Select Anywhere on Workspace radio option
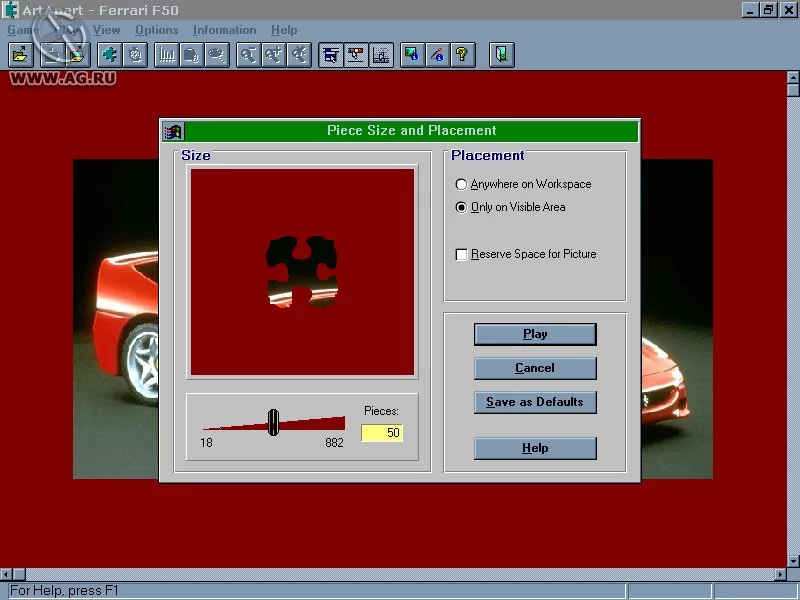Screen dimensions: 800x600 523,184
